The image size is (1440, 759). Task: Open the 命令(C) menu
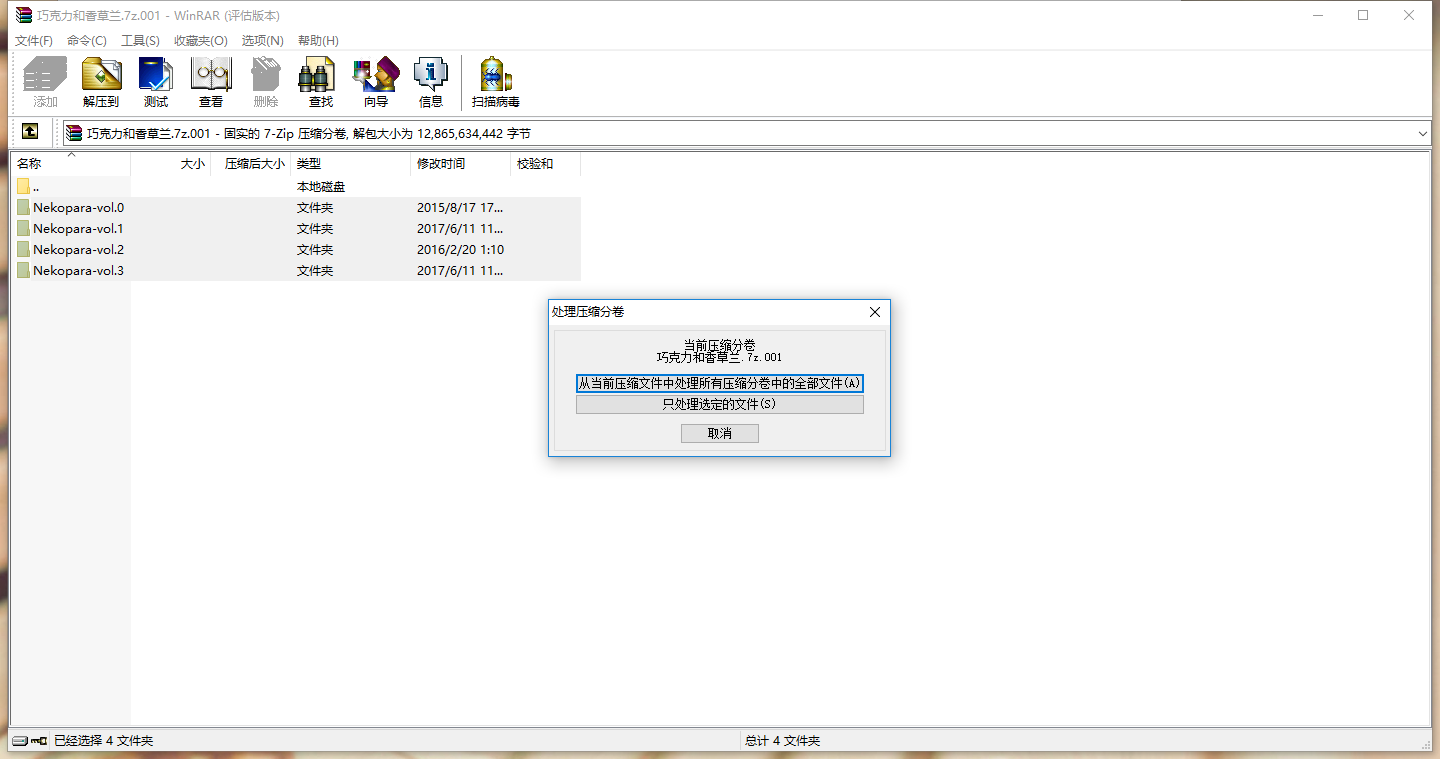click(x=87, y=41)
